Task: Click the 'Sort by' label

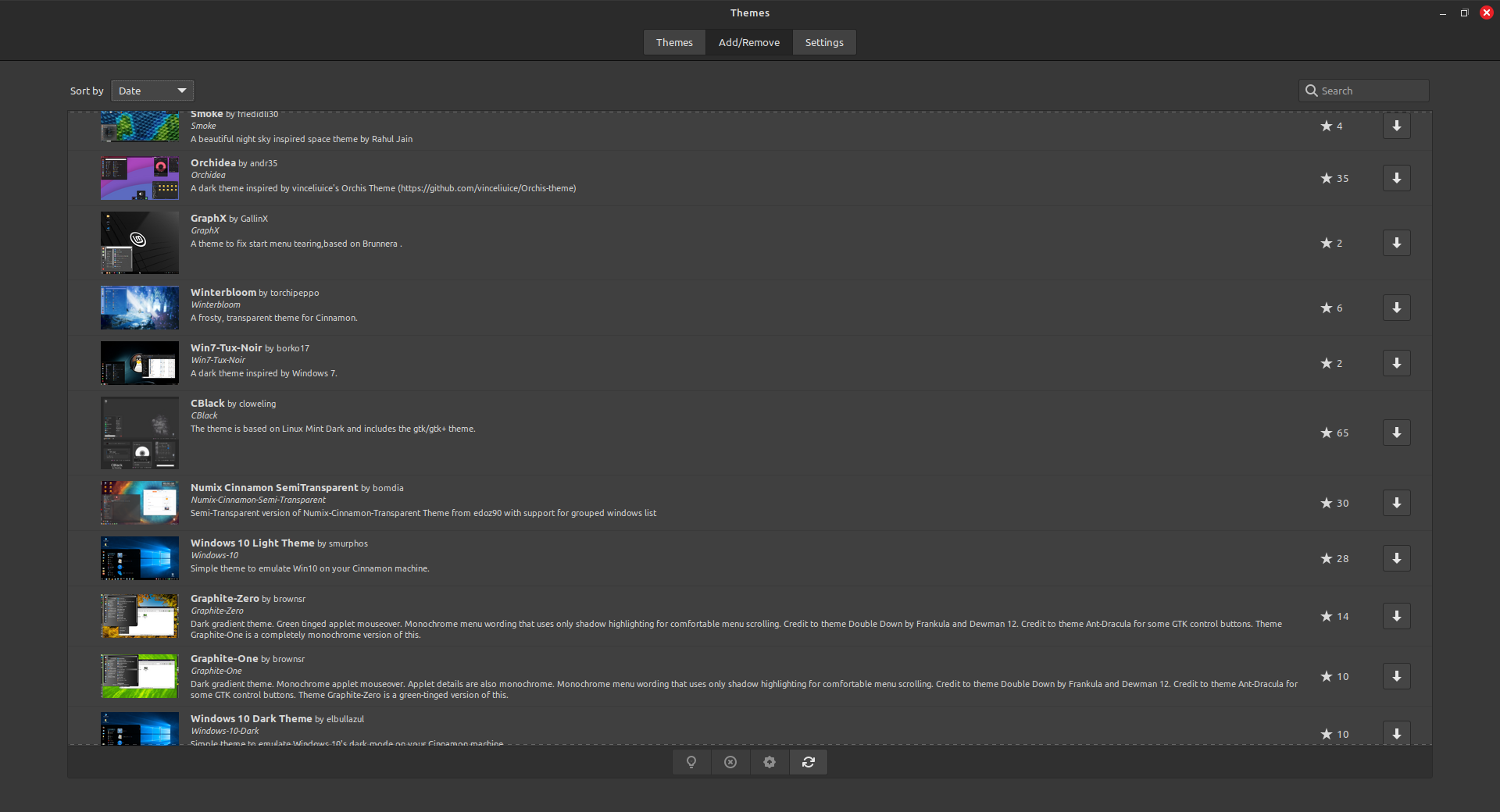Action: 87,91
